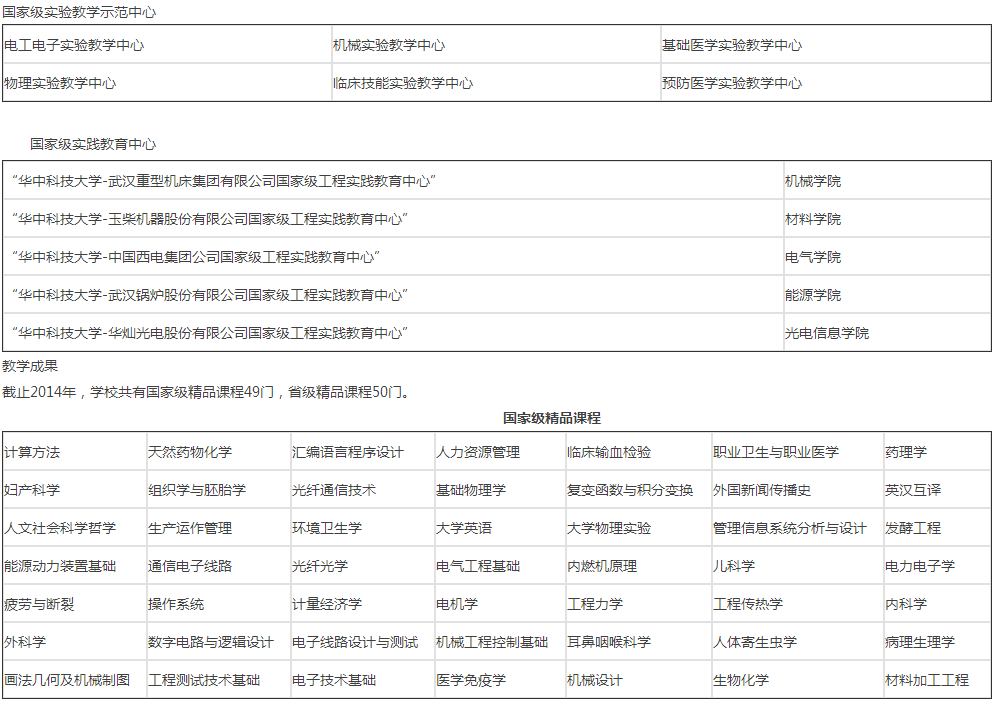Click the 武汉锅炉股份有限公司 practice center row
This screenshot has width=996, height=703.
(497, 295)
